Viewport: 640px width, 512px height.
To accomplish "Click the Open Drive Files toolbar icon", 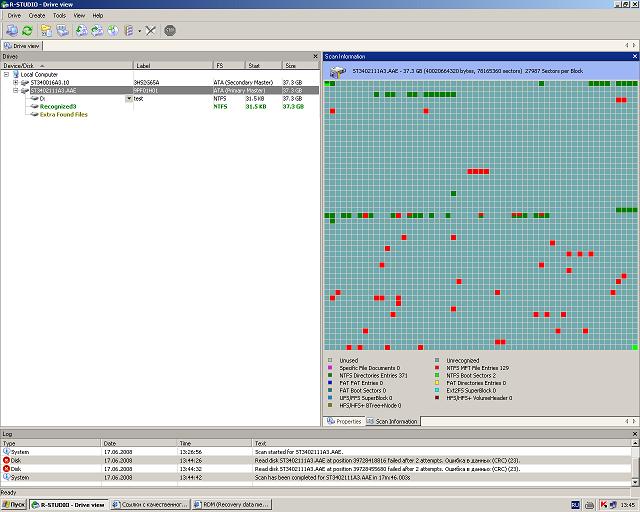I will [x=46, y=30].
